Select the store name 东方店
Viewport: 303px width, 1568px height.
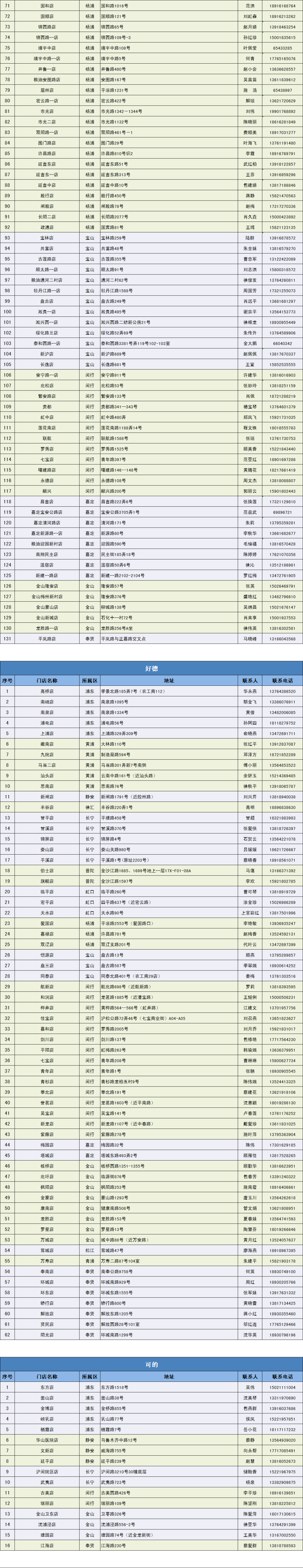click(x=47, y=1387)
